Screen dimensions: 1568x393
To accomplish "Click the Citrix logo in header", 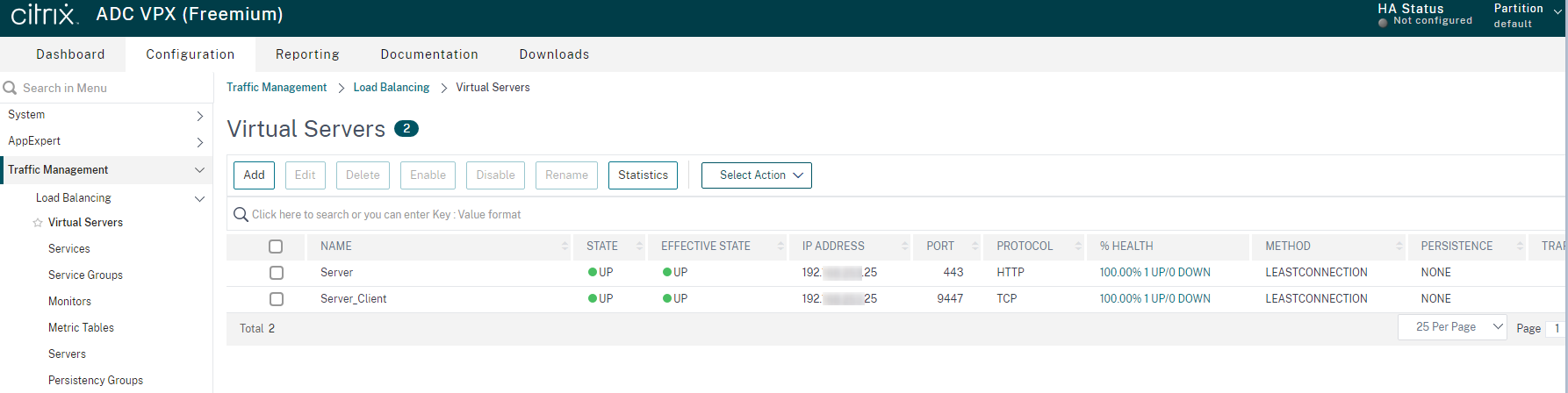I will (x=44, y=15).
